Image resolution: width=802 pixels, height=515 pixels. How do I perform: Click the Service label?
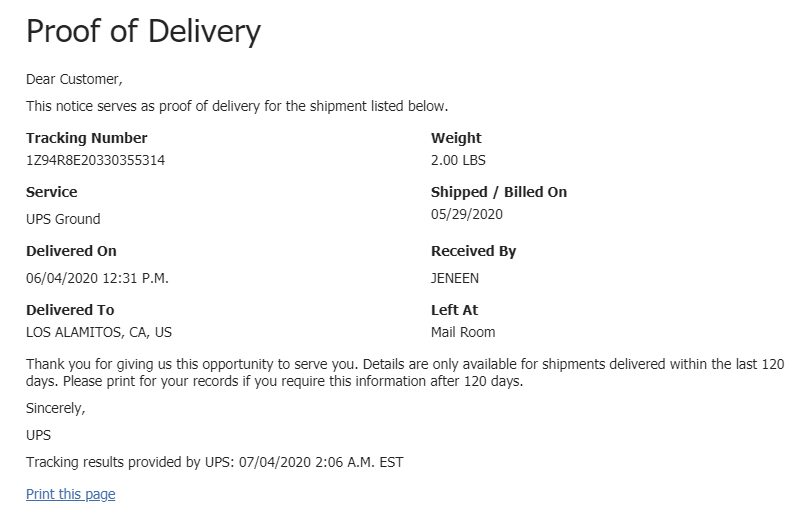coord(51,192)
